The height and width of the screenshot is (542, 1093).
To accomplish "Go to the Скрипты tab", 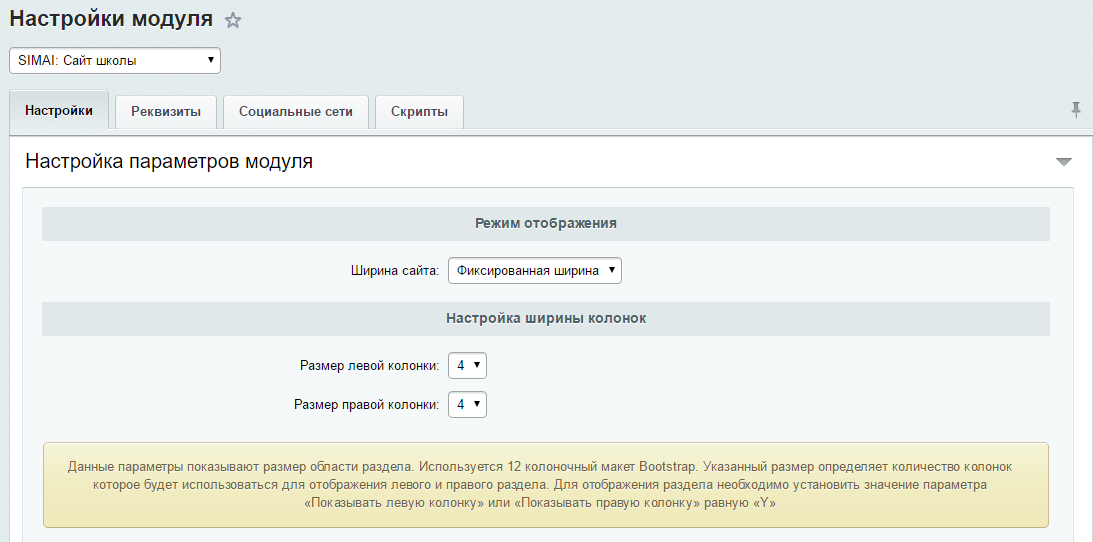I will pyautogui.click(x=419, y=112).
